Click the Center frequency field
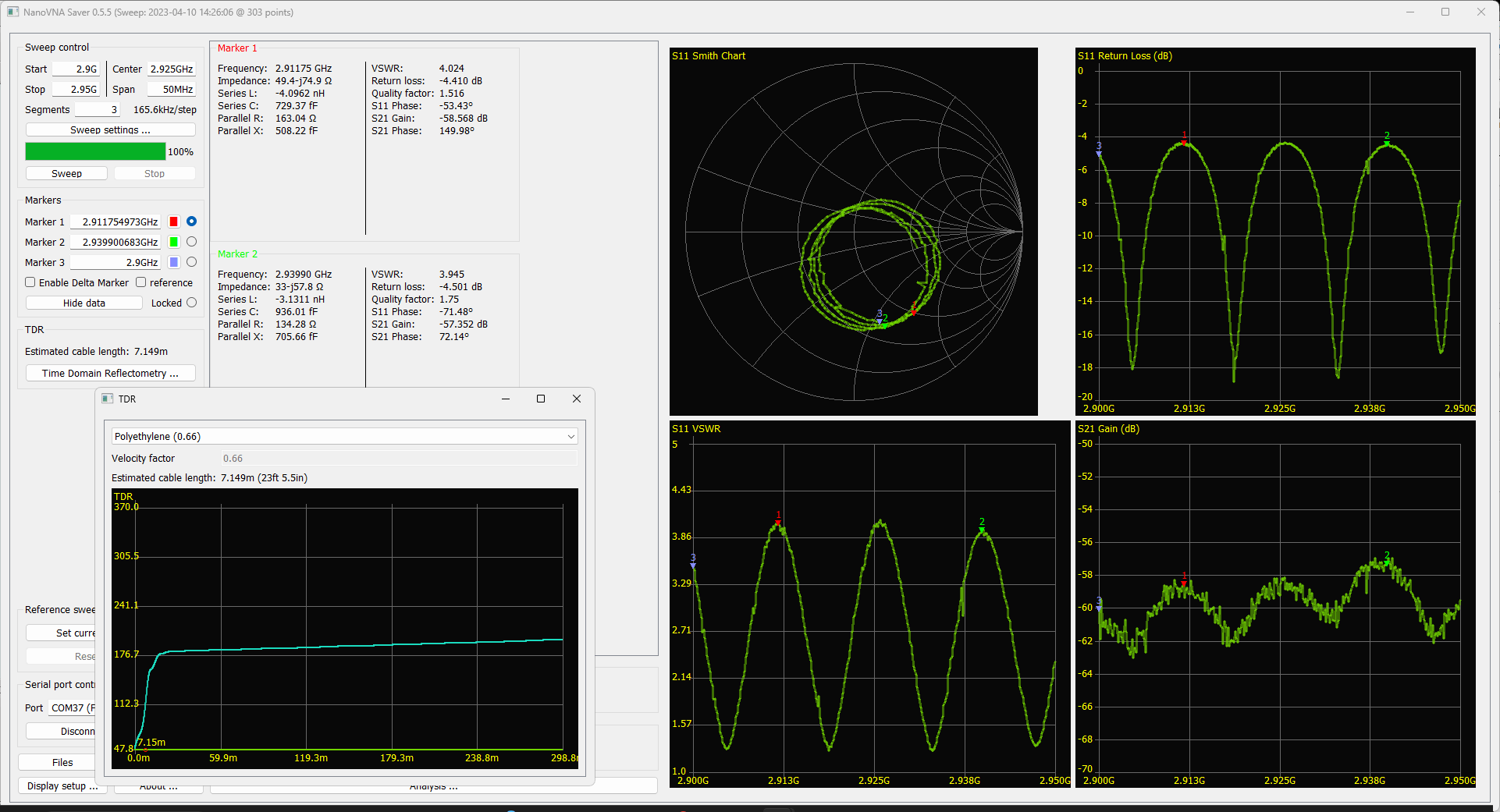This screenshot has width=1500, height=812. coord(171,69)
